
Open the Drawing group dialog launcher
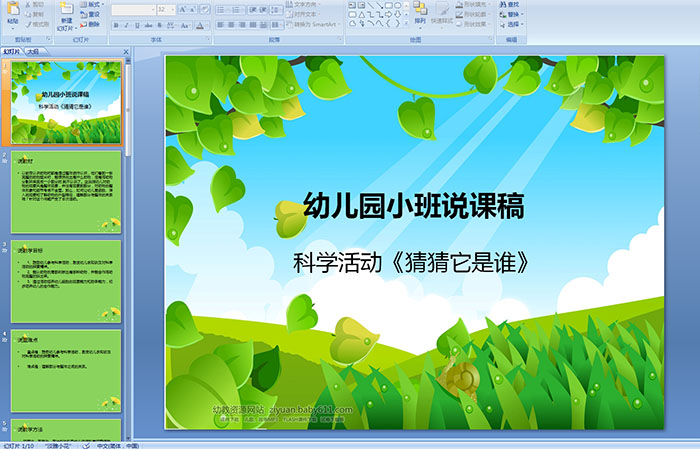coord(490,39)
